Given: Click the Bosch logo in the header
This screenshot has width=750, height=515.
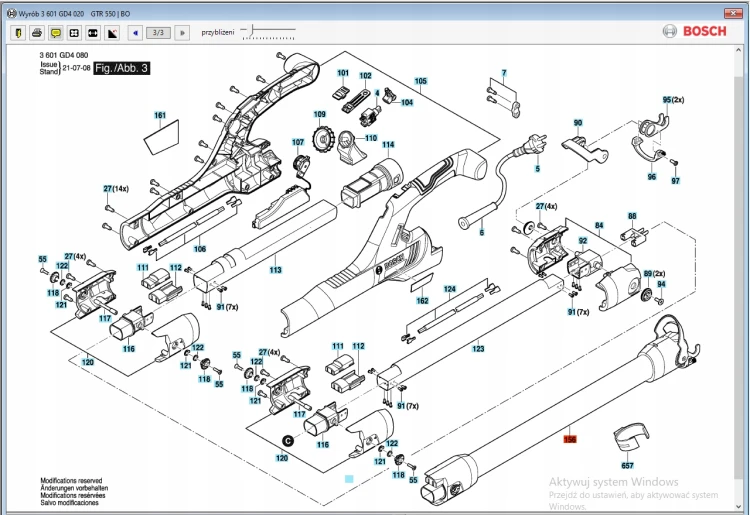Looking at the screenshot, I should 695,31.
